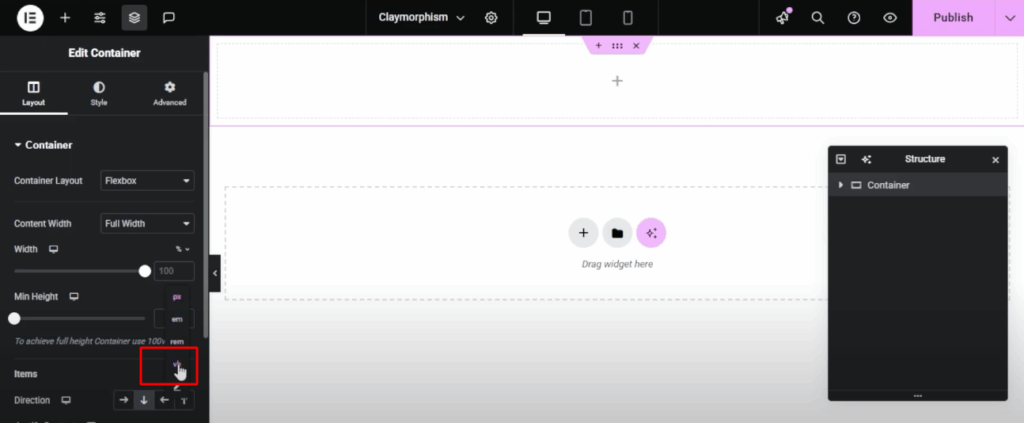Toggle Structure panel collapse-all icon
The width and height of the screenshot is (1024, 423).
pos(841,159)
